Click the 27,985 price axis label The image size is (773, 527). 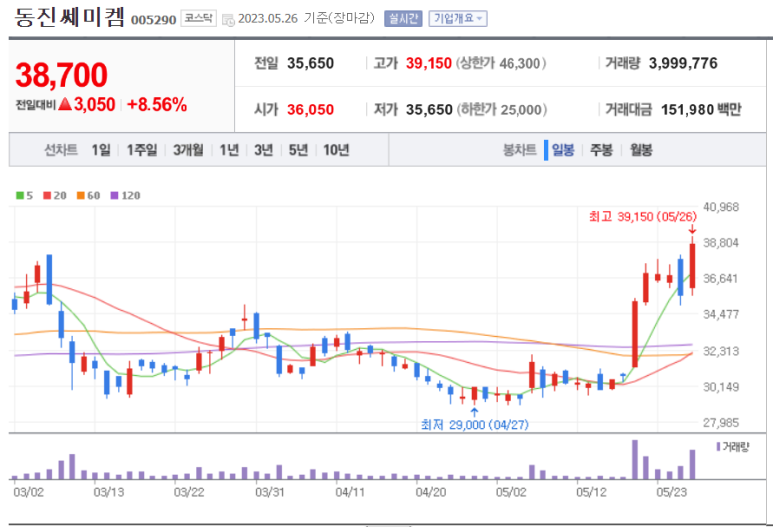coord(721,422)
